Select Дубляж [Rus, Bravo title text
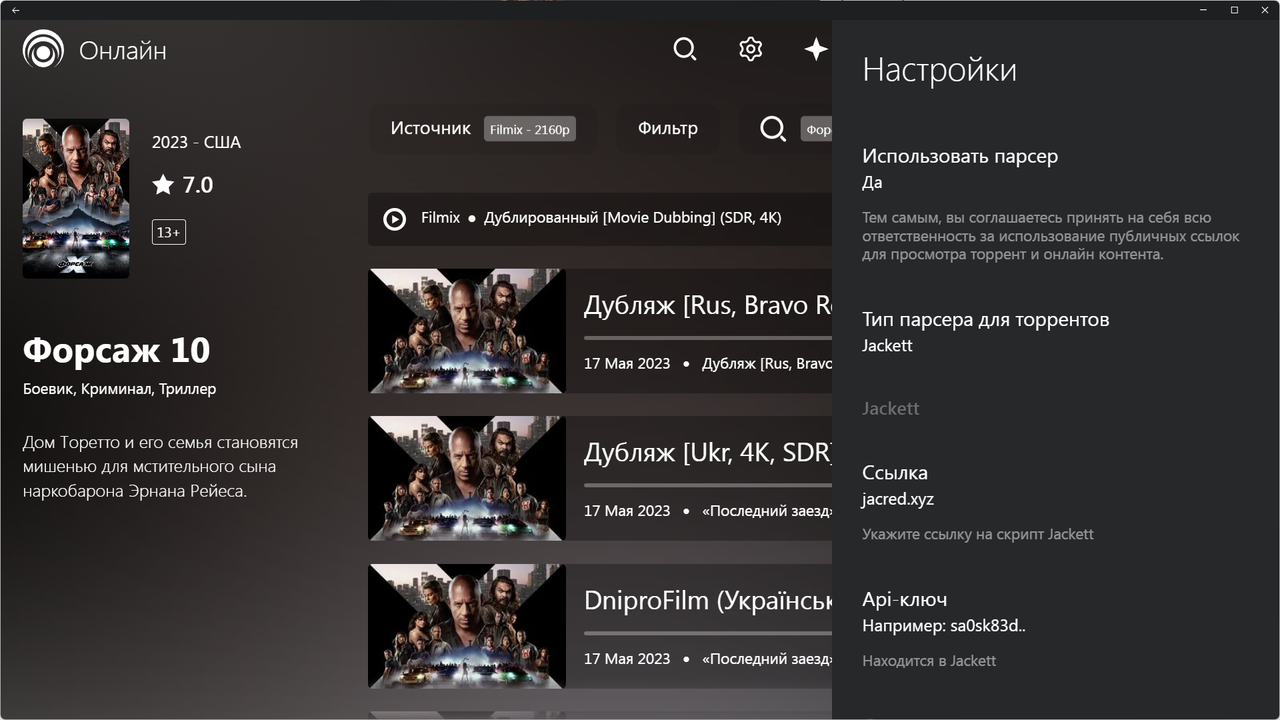Viewport: 1280px width, 720px height. tap(708, 305)
